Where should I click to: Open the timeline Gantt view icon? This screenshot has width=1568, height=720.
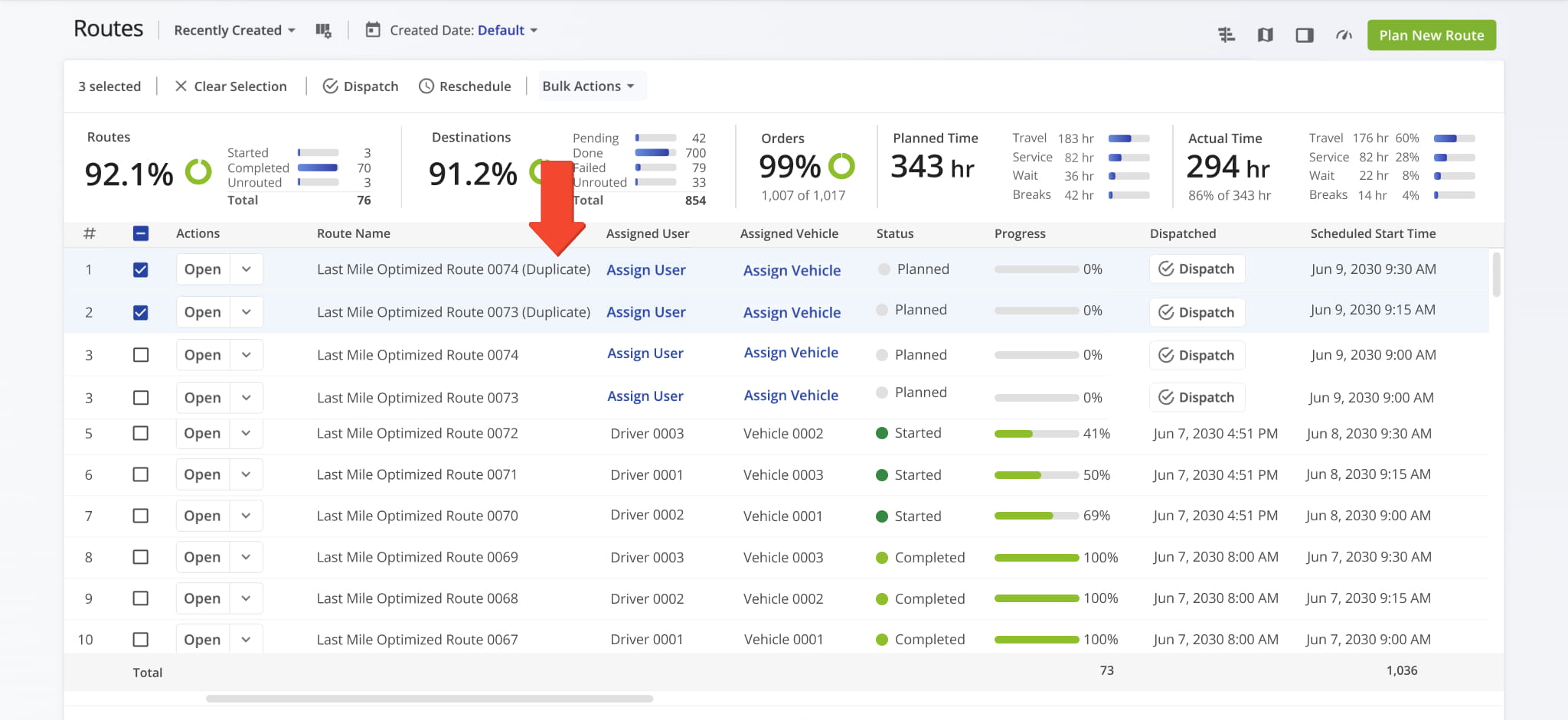click(1227, 35)
